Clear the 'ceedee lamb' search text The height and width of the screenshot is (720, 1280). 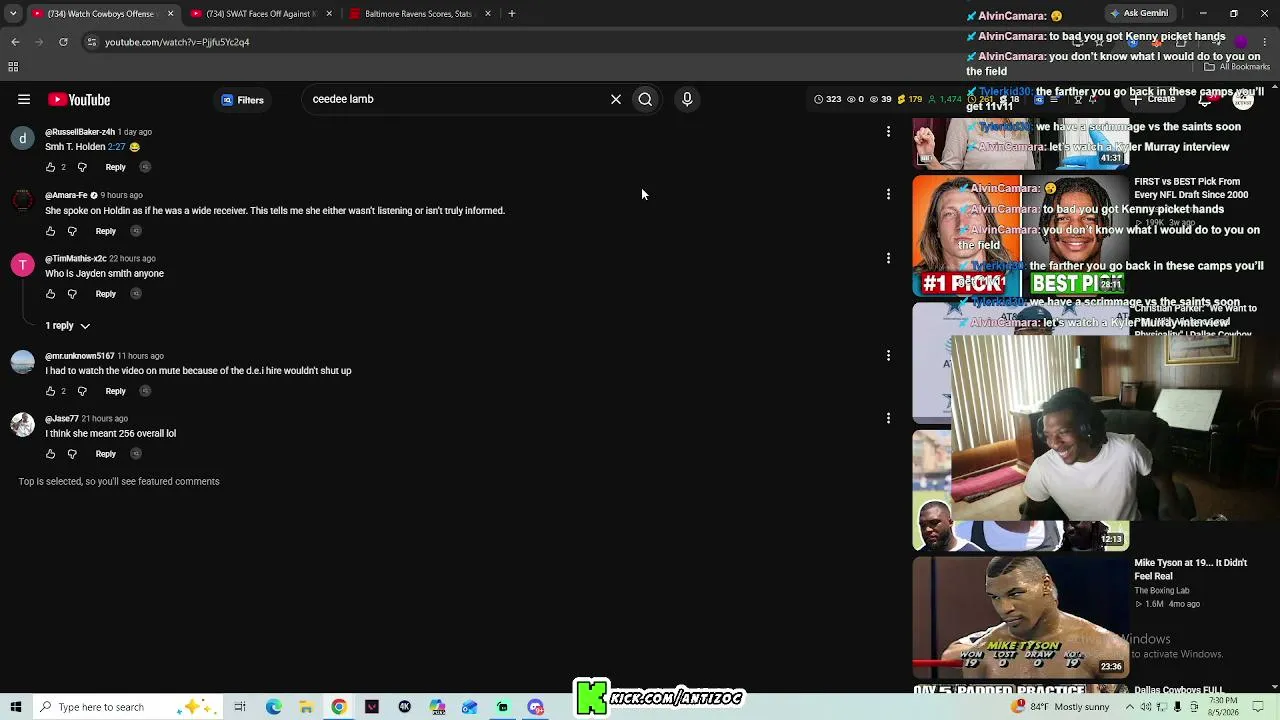[x=616, y=99]
